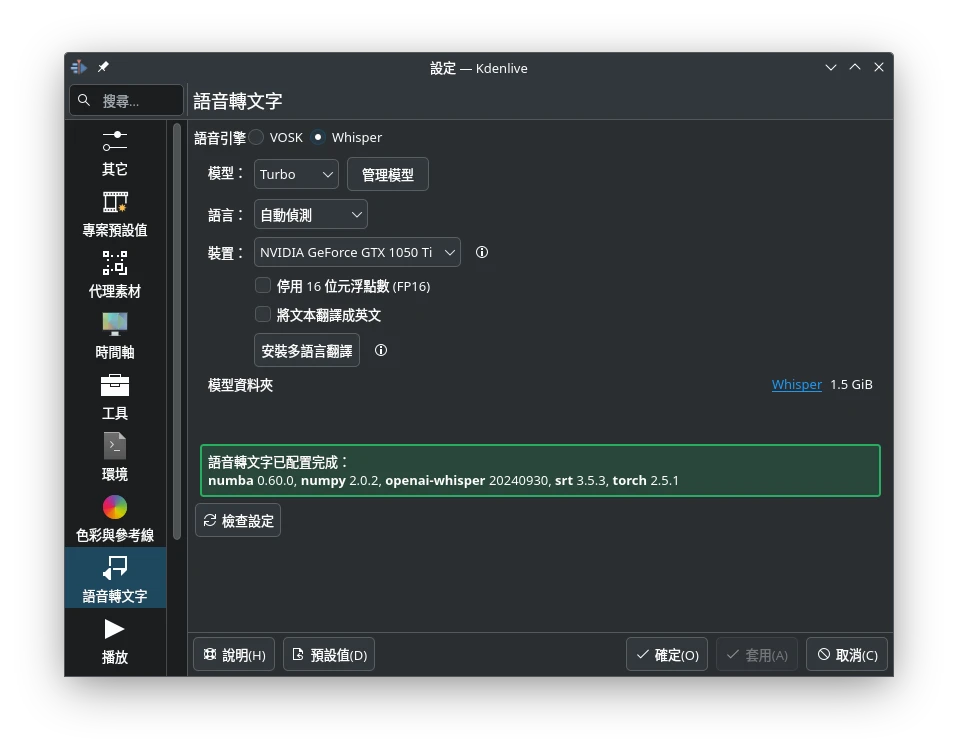Image resolution: width=958 pixels, height=753 pixels.
Task: Check the 將文本翻譯成英文 option
Action: click(263, 315)
